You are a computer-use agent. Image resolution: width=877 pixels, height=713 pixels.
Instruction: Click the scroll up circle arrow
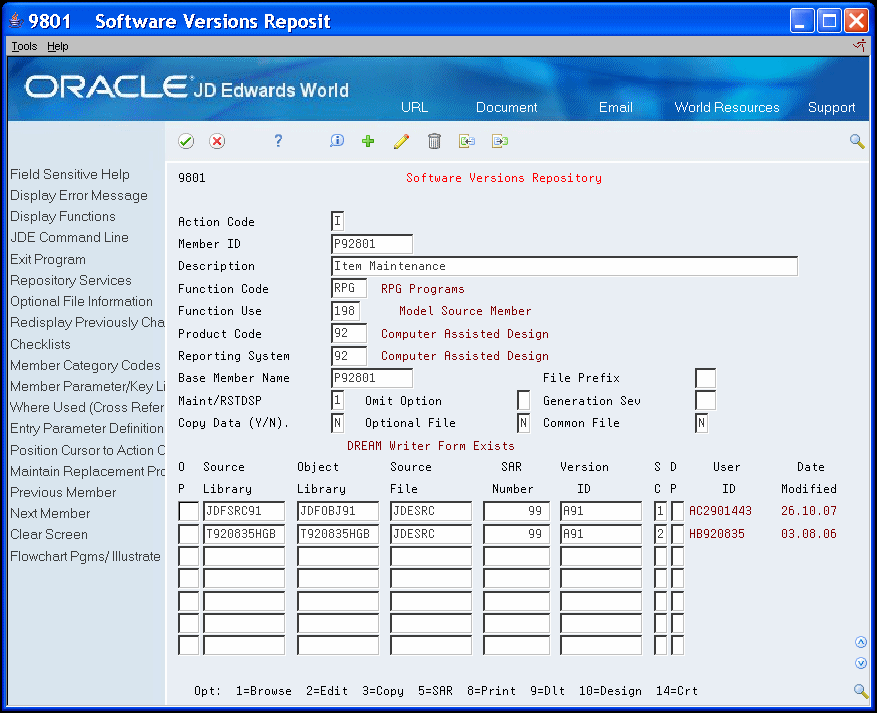(x=861, y=642)
